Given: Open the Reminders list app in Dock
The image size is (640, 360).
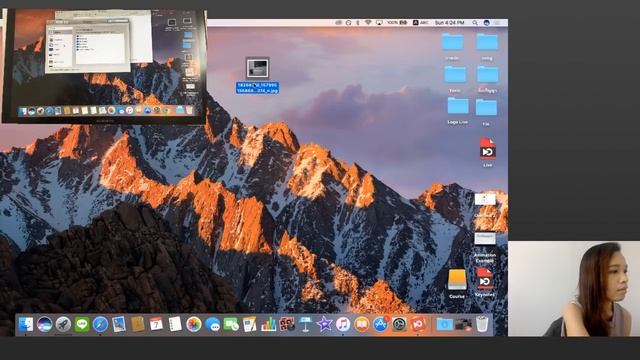Looking at the screenshot, I should (x=175, y=324).
